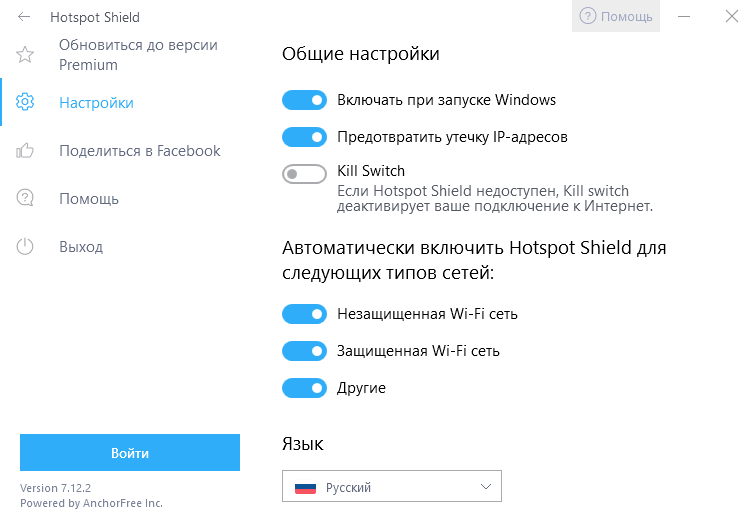756x526 pixels.
Task: Toggle the Другие networks switch
Action: coord(305,388)
